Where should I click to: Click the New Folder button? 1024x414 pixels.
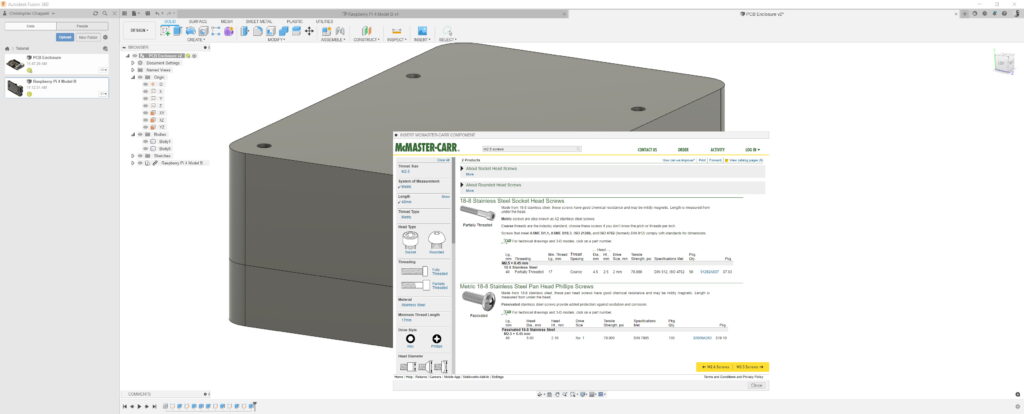(88, 37)
